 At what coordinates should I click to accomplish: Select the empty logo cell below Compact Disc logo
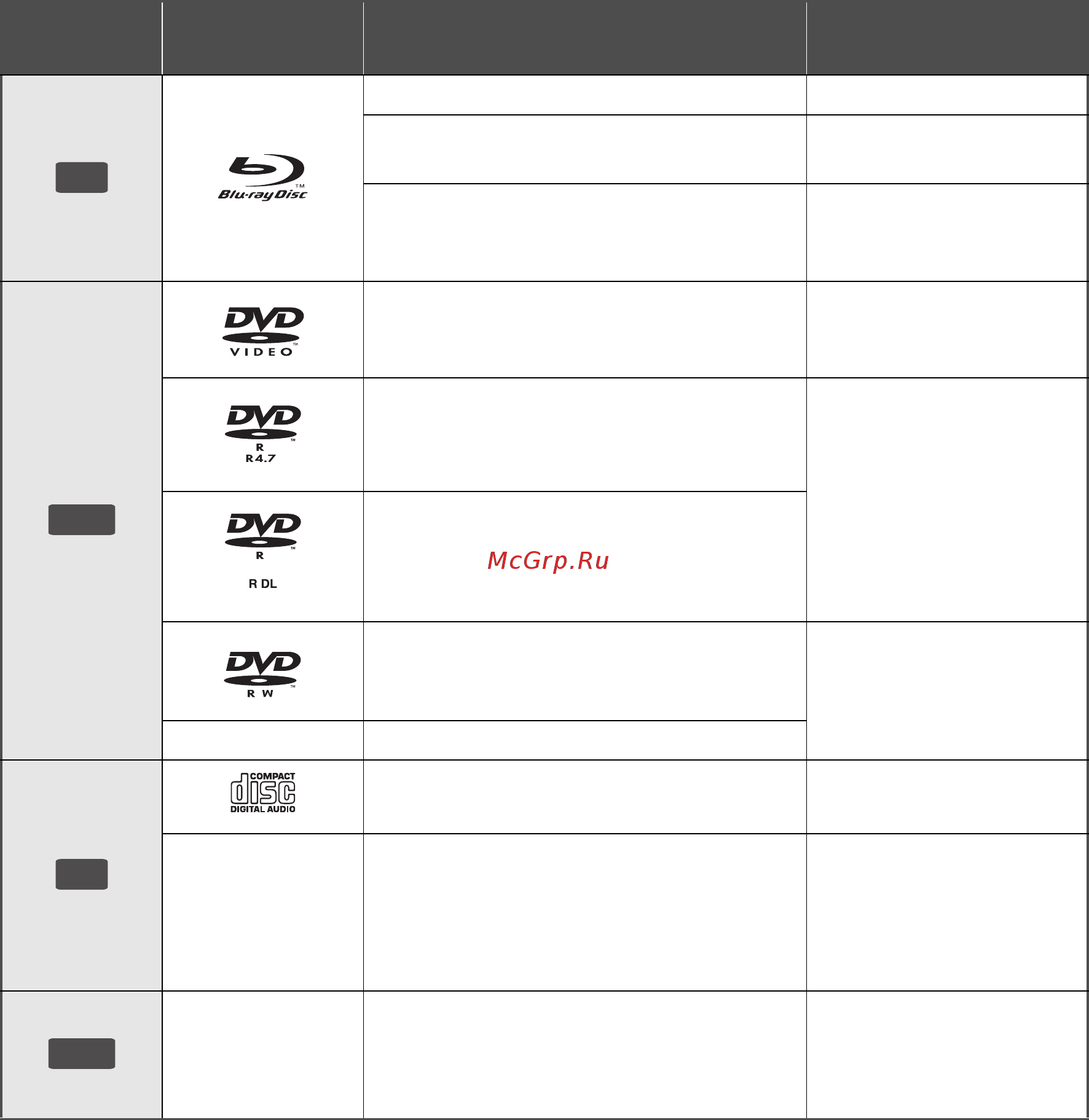pos(262,912)
